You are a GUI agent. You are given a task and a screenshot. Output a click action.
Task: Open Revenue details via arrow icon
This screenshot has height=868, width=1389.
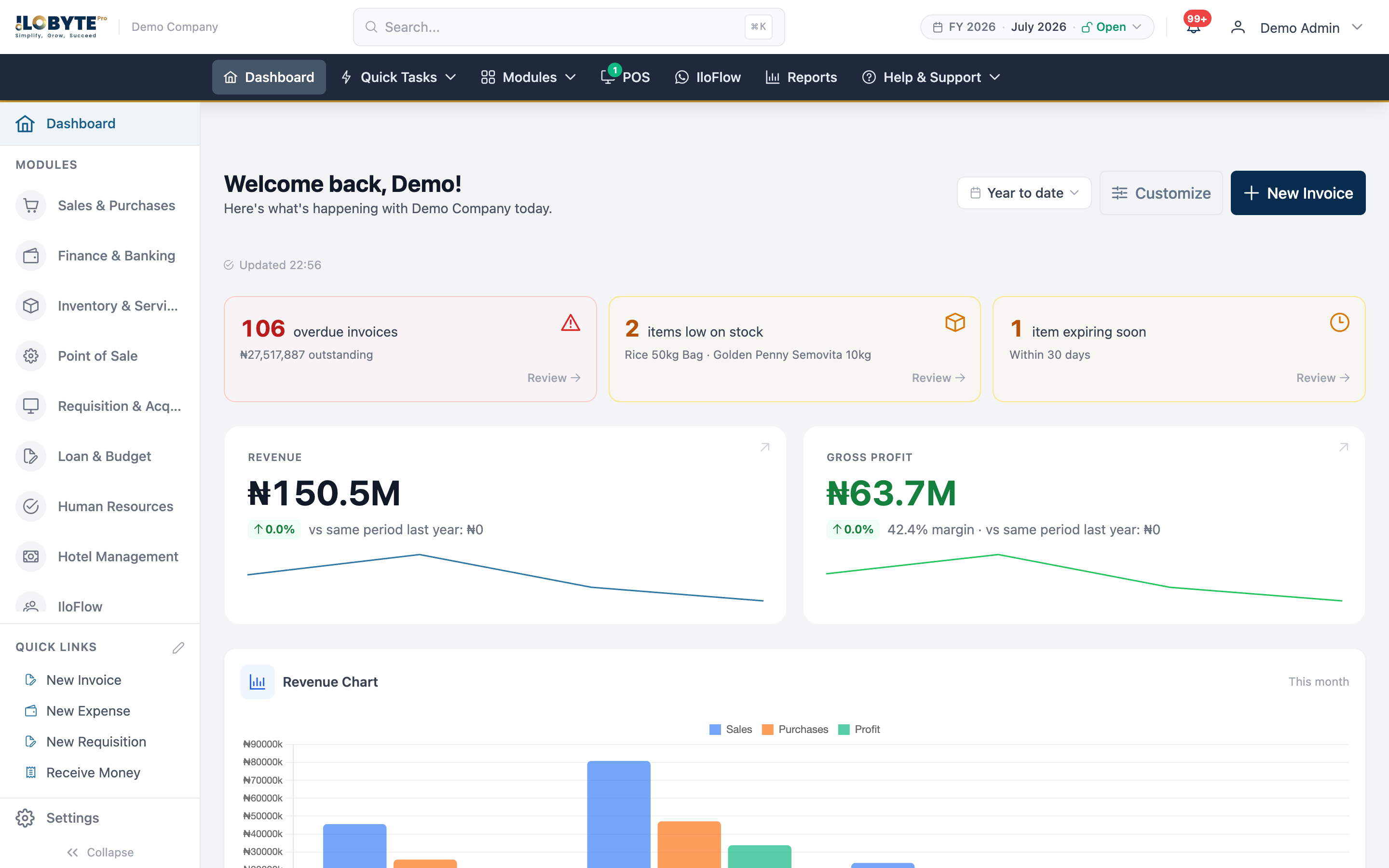pos(764,447)
